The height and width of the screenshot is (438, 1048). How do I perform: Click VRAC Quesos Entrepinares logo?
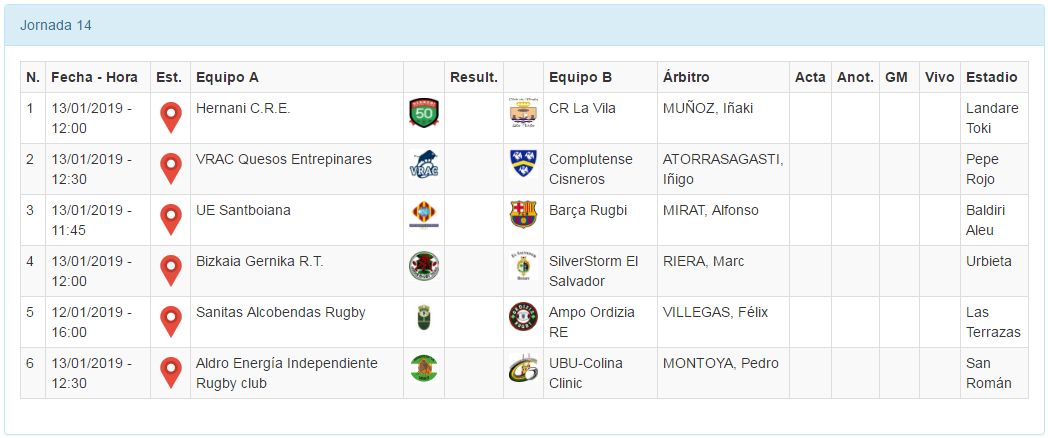click(424, 164)
